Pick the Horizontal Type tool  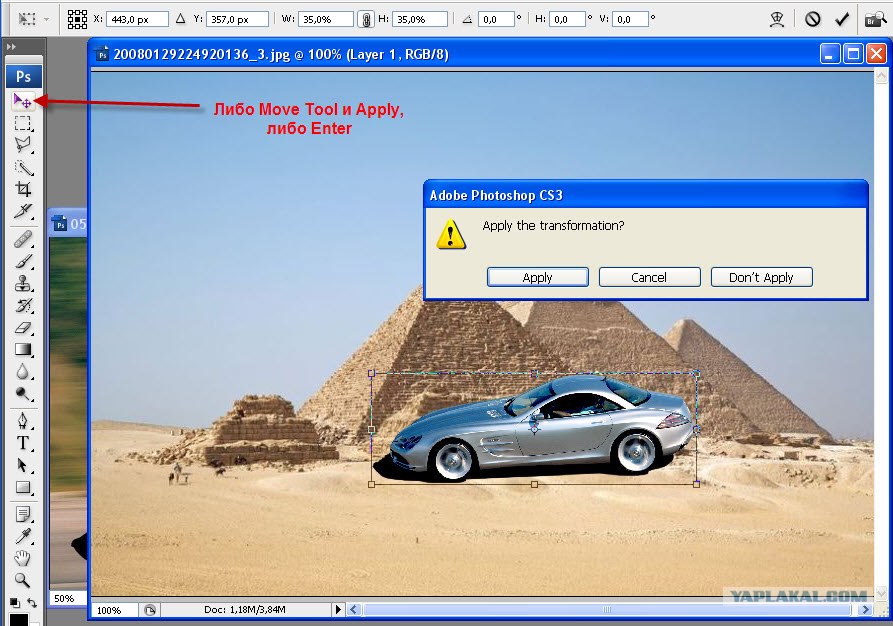coord(23,443)
